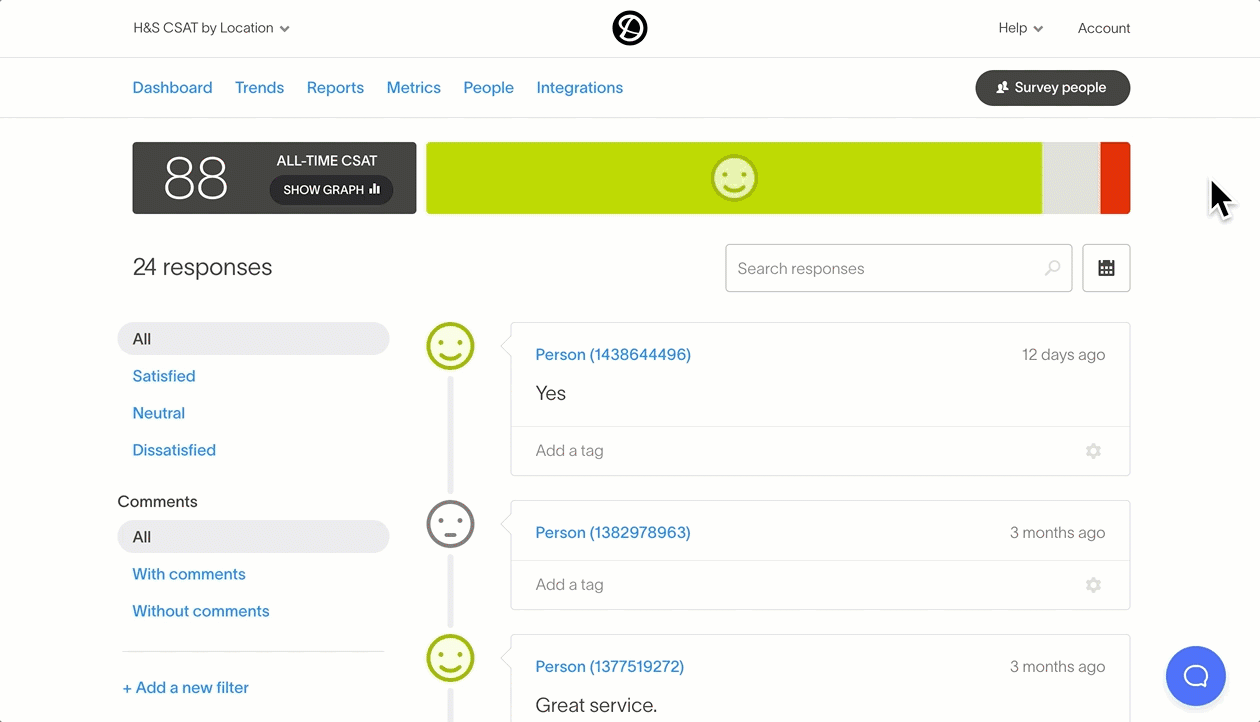Click the 3 months ago timestamp for Person (1377519272)
1260x722 pixels.
tap(1058, 667)
